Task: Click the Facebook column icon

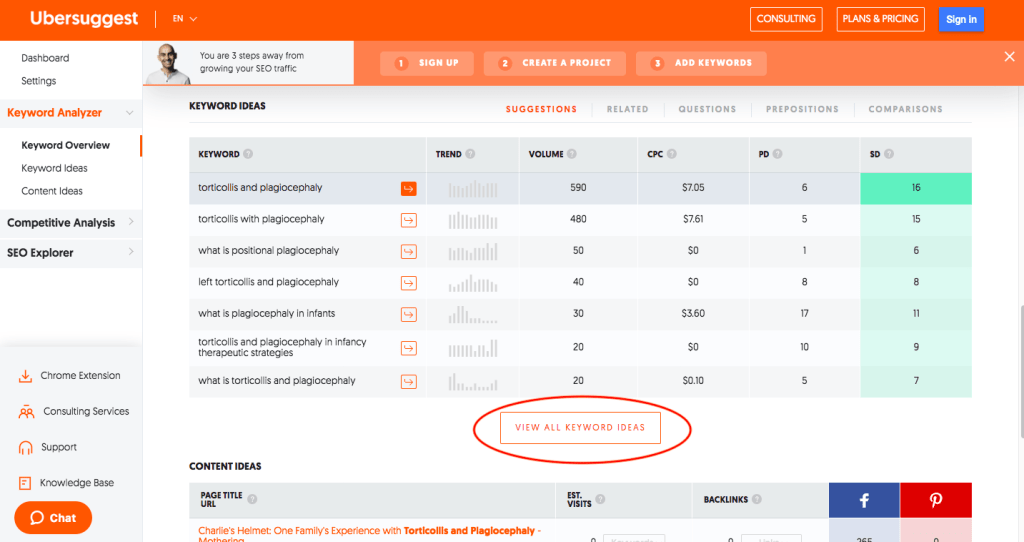Action: 864,500
